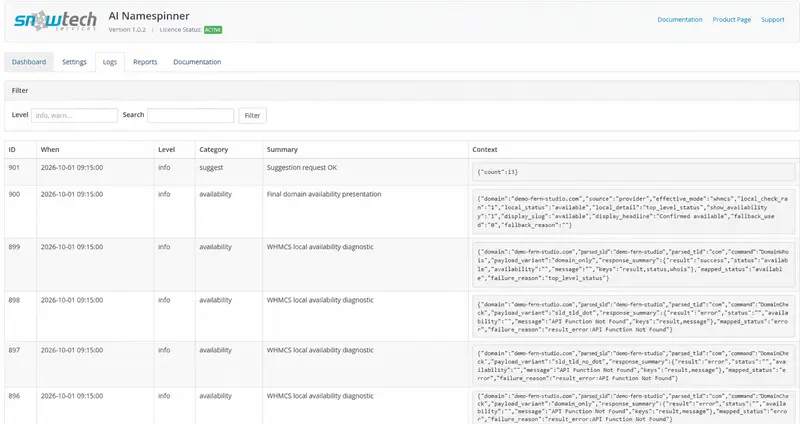Click 'Final domain availability presentation' summary
The height and width of the screenshot is (424, 800).
[x=324, y=194]
